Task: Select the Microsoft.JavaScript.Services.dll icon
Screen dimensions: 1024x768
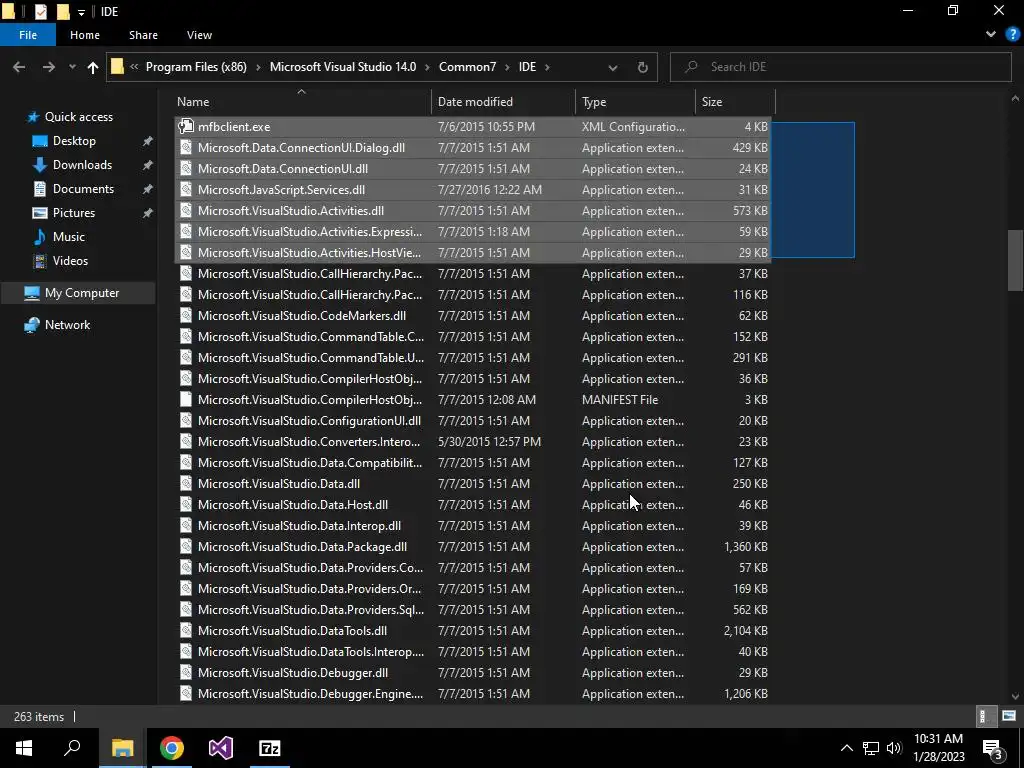Action: click(186, 189)
